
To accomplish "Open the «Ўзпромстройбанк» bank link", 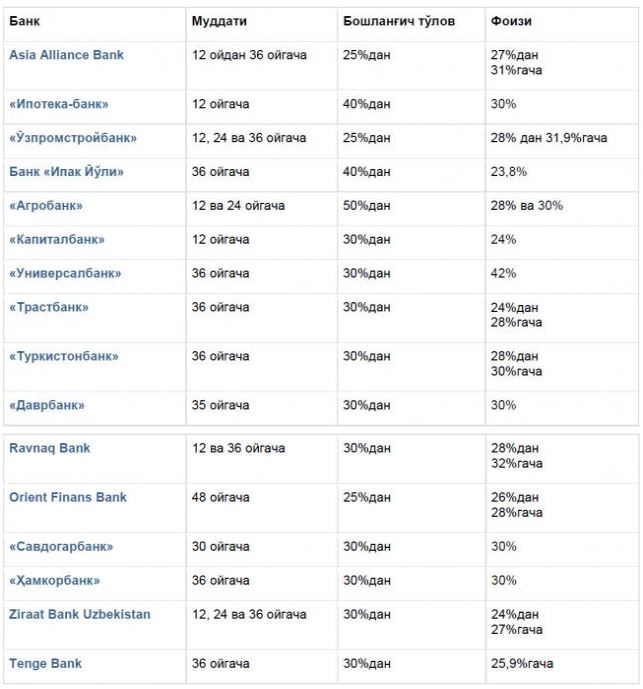I will point(73,138).
